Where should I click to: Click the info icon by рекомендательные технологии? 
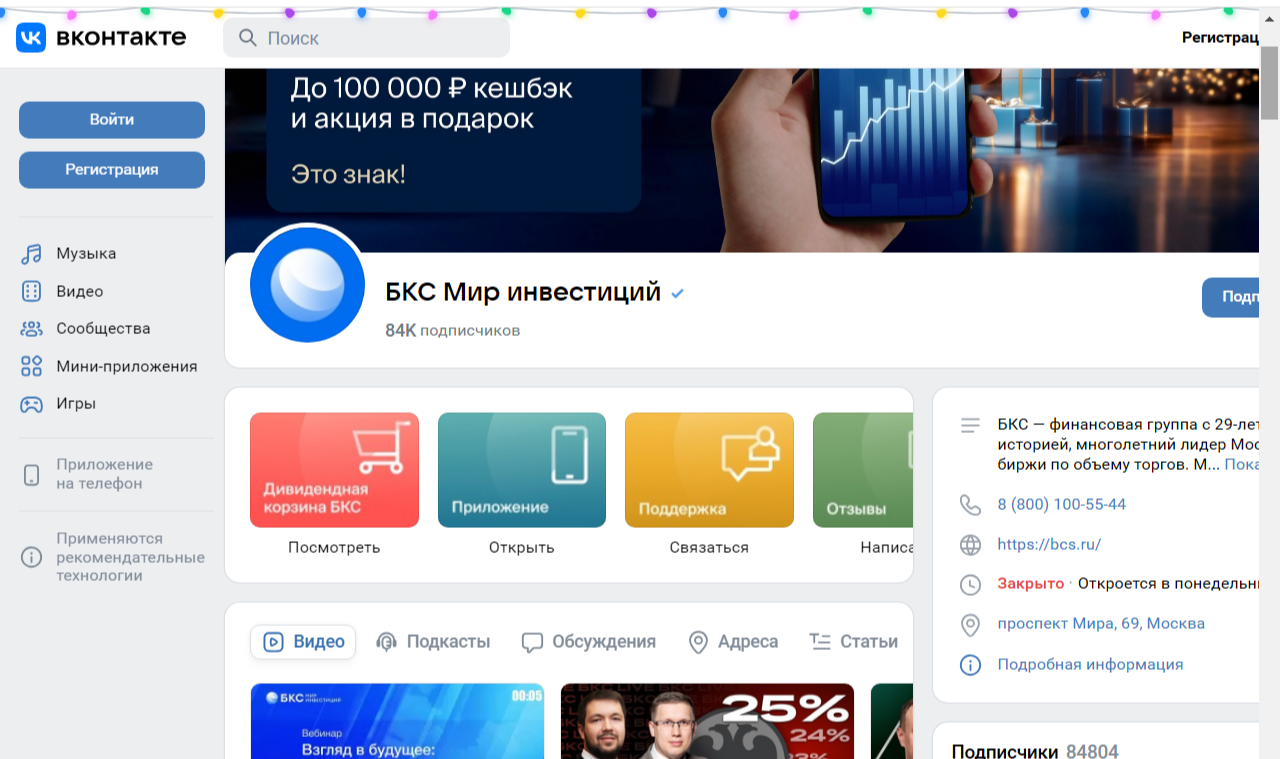click(x=32, y=557)
